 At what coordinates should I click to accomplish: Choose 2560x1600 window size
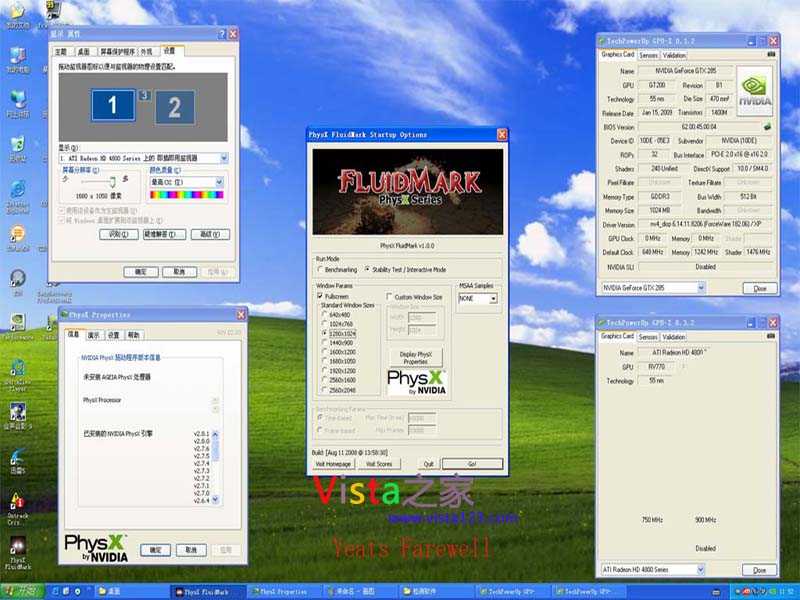click(338, 381)
